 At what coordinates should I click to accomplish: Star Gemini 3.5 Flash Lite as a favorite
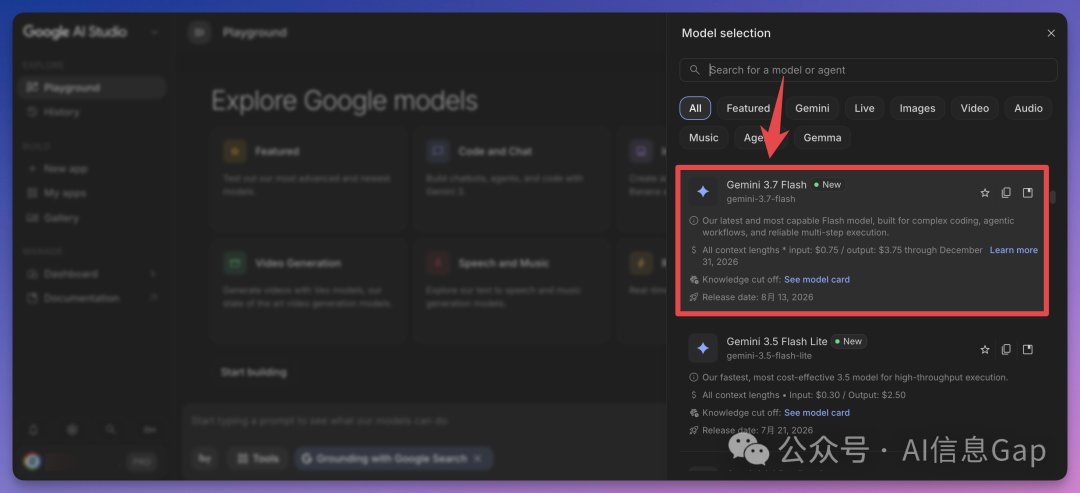point(985,350)
